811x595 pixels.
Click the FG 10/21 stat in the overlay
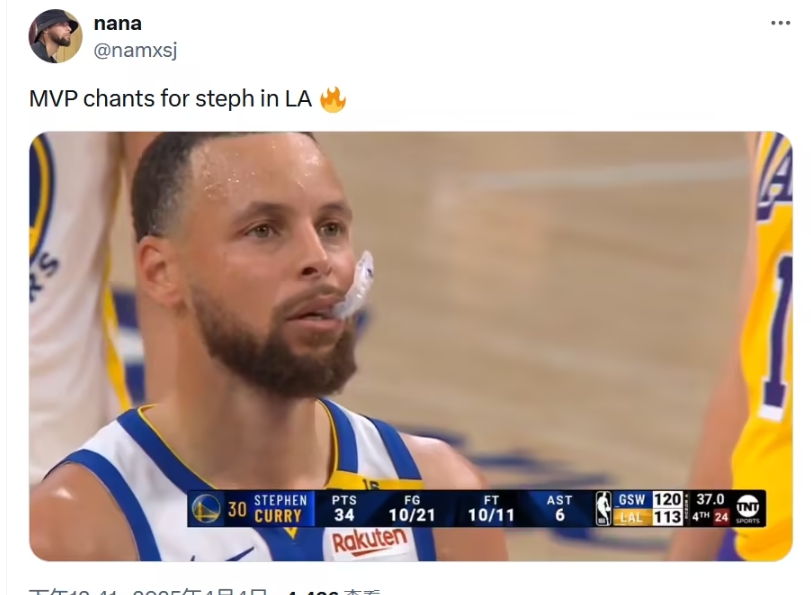(412, 508)
